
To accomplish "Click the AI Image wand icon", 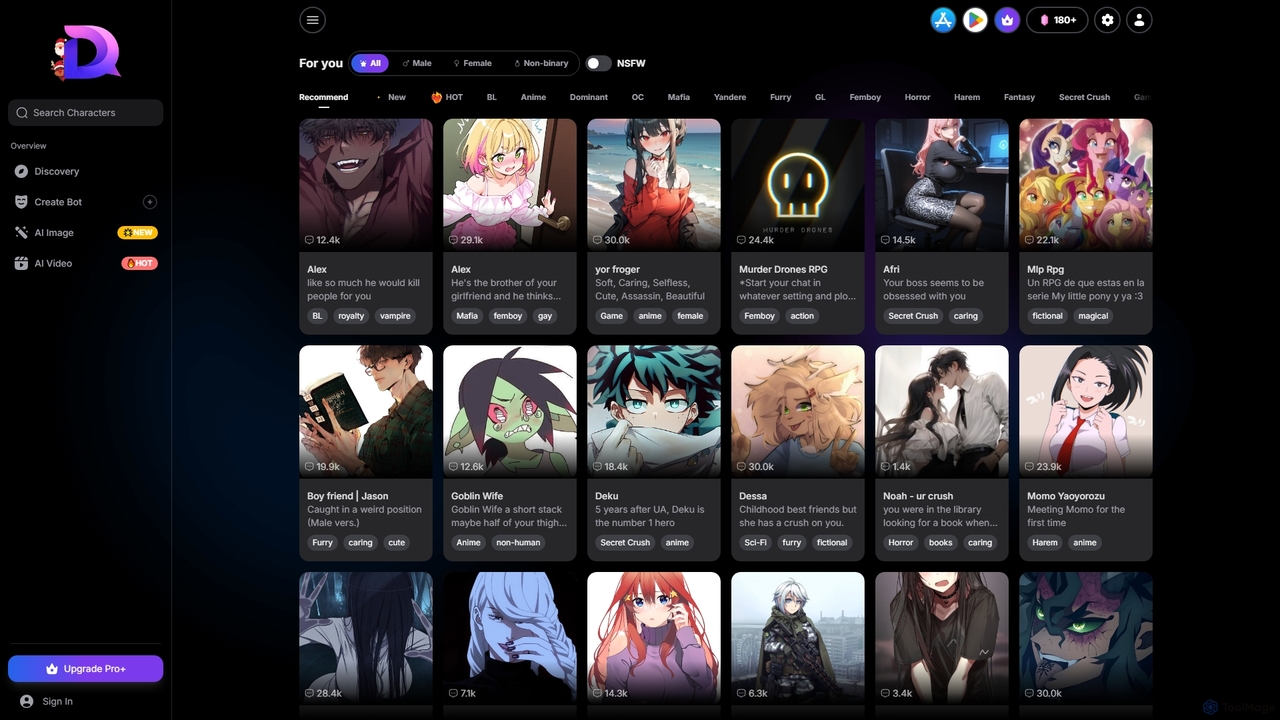I will pyautogui.click(x=22, y=233).
